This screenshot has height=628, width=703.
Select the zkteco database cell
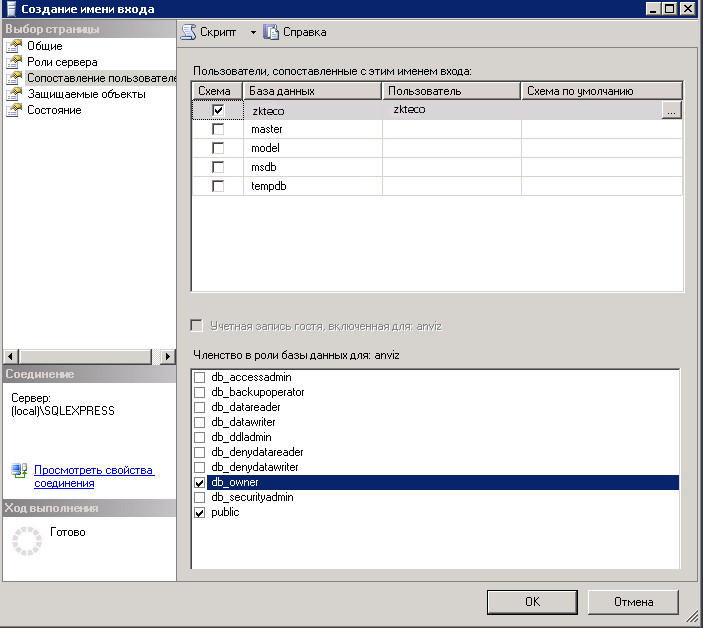coord(313,111)
